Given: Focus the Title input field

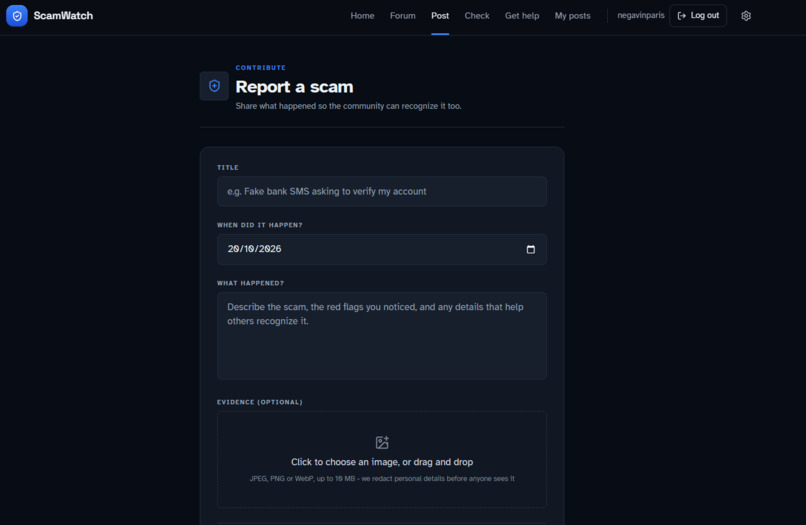Looking at the screenshot, I should [382, 191].
